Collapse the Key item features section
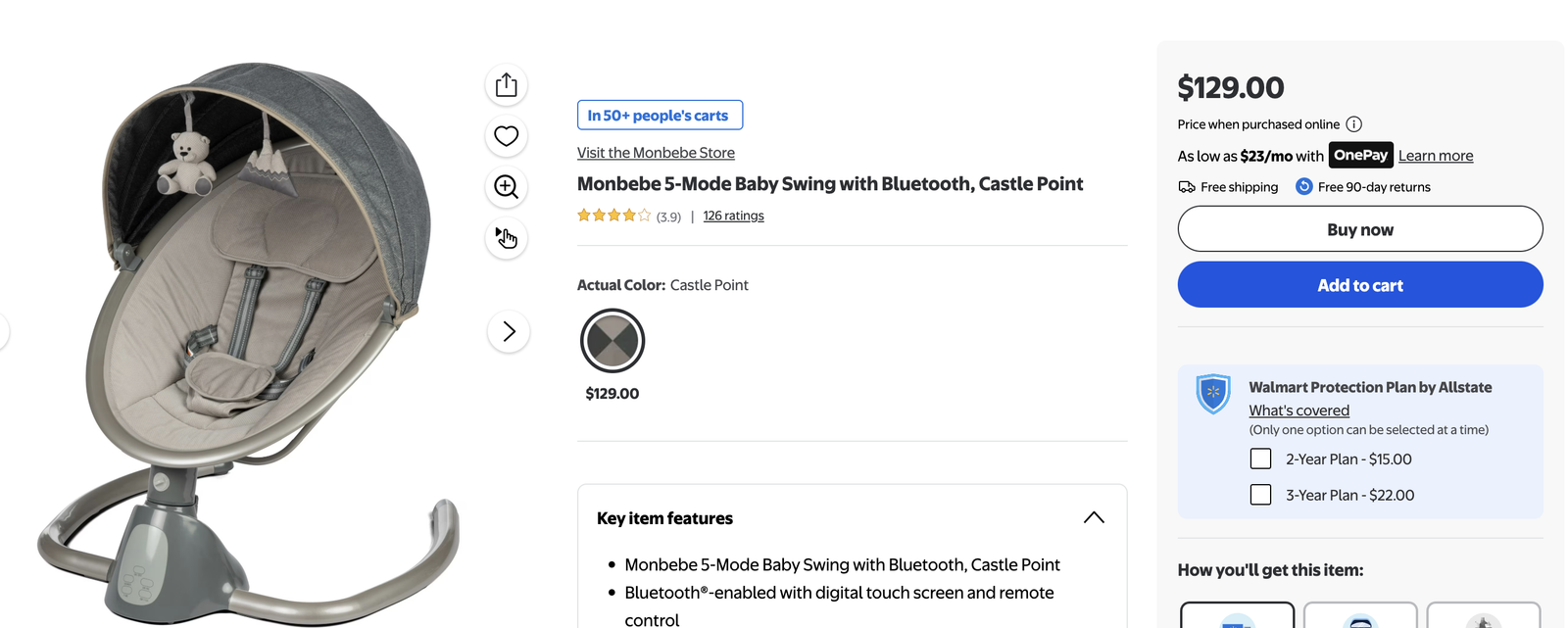 click(1094, 517)
